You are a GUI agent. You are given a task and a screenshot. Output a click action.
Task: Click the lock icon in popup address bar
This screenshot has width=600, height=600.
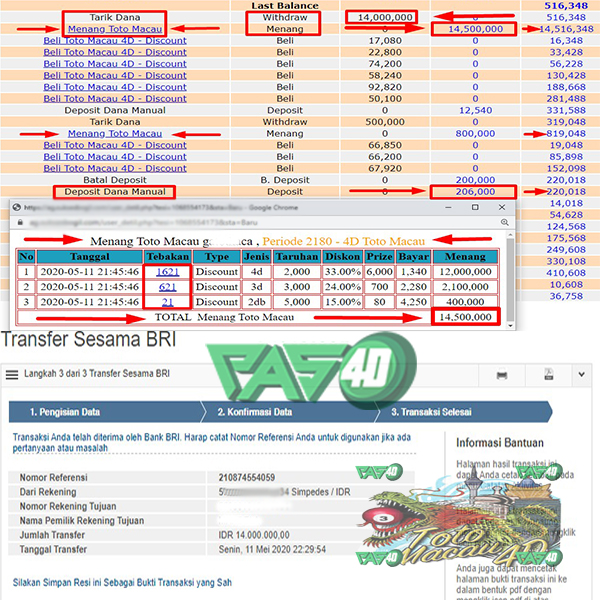click(20, 222)
